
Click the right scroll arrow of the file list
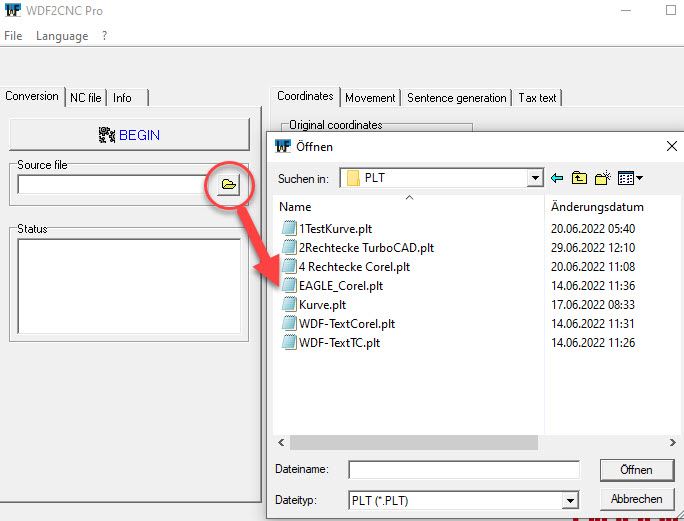[673, 442]
